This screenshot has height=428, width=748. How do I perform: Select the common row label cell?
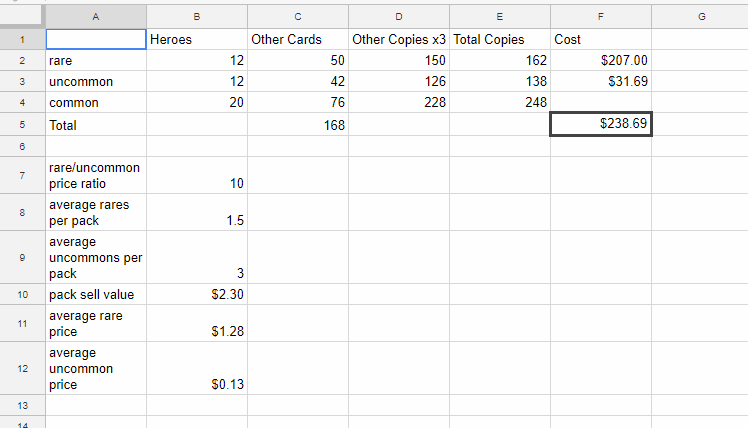tap(96, 102)
